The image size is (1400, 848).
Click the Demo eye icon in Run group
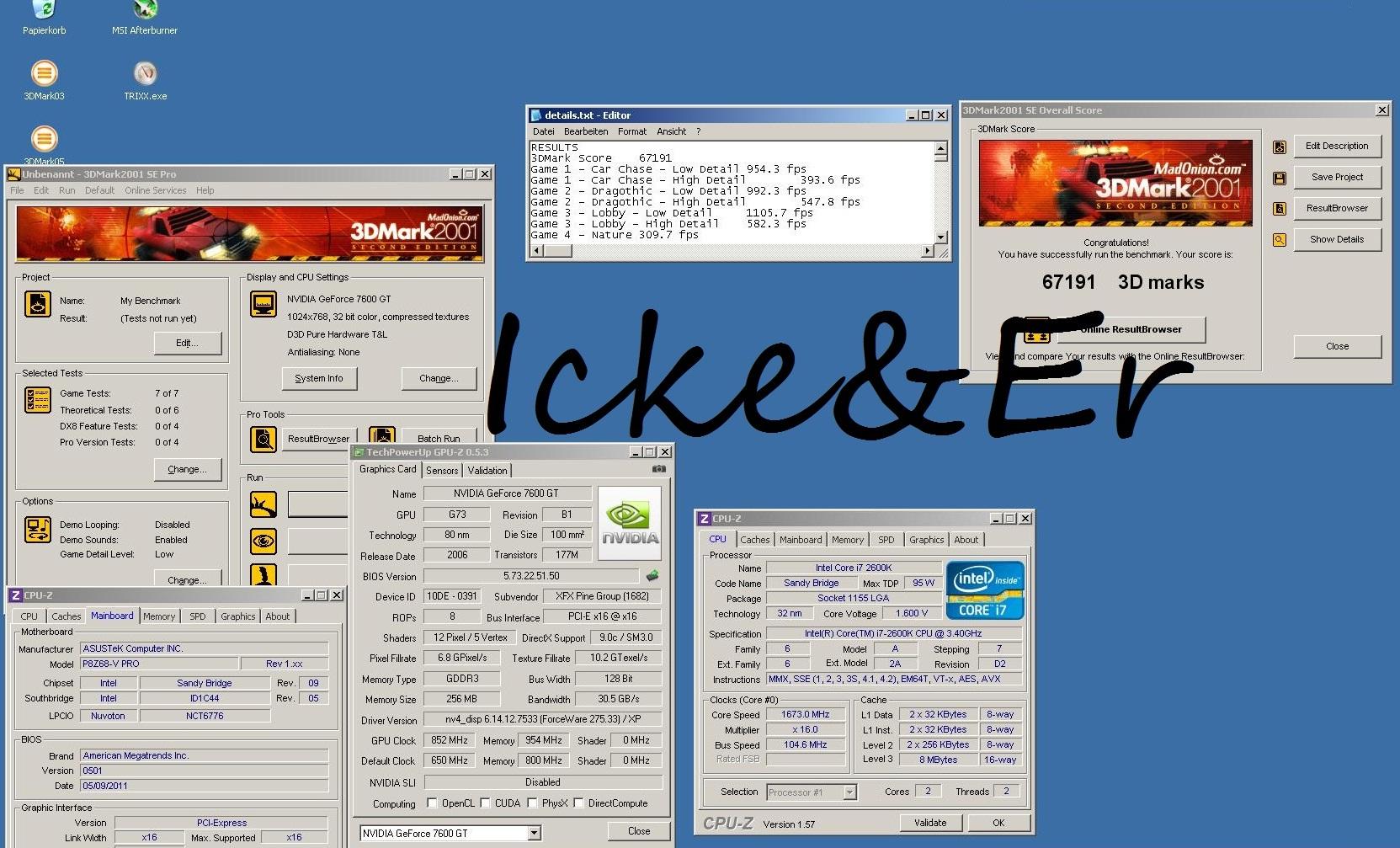263,540
